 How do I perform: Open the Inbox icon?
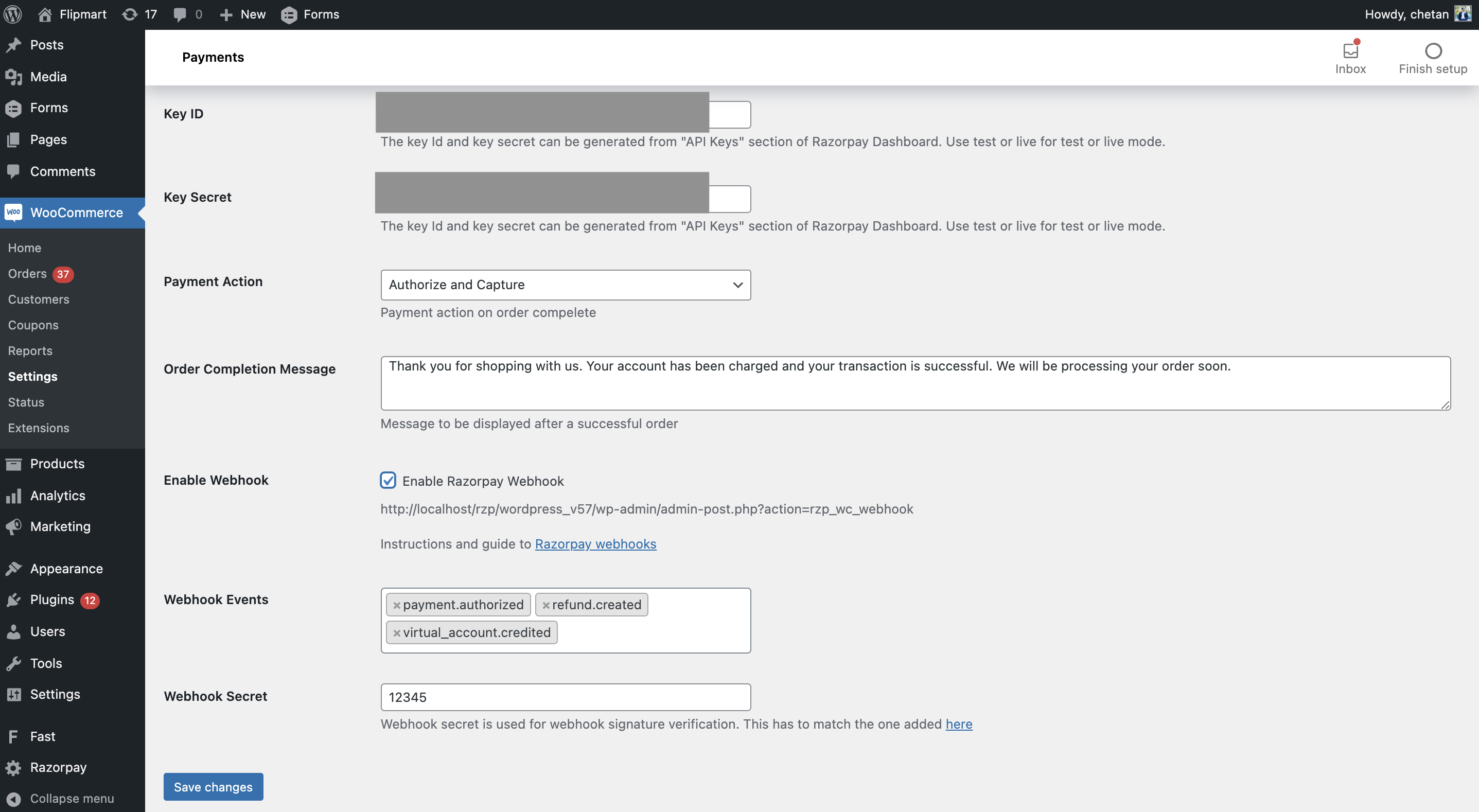[x=1350, y=50]
